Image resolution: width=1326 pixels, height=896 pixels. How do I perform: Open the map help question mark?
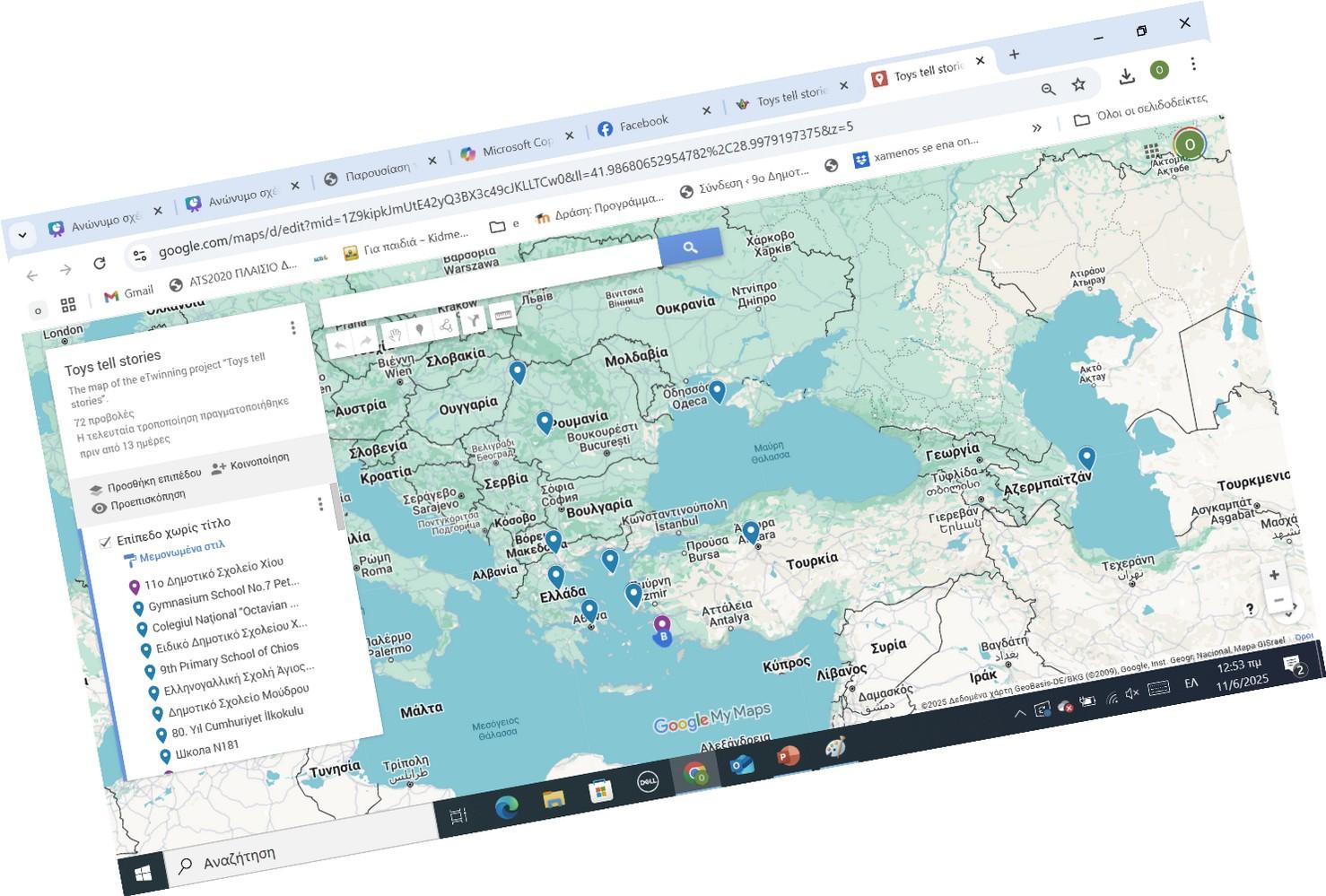coord(1250,609)
